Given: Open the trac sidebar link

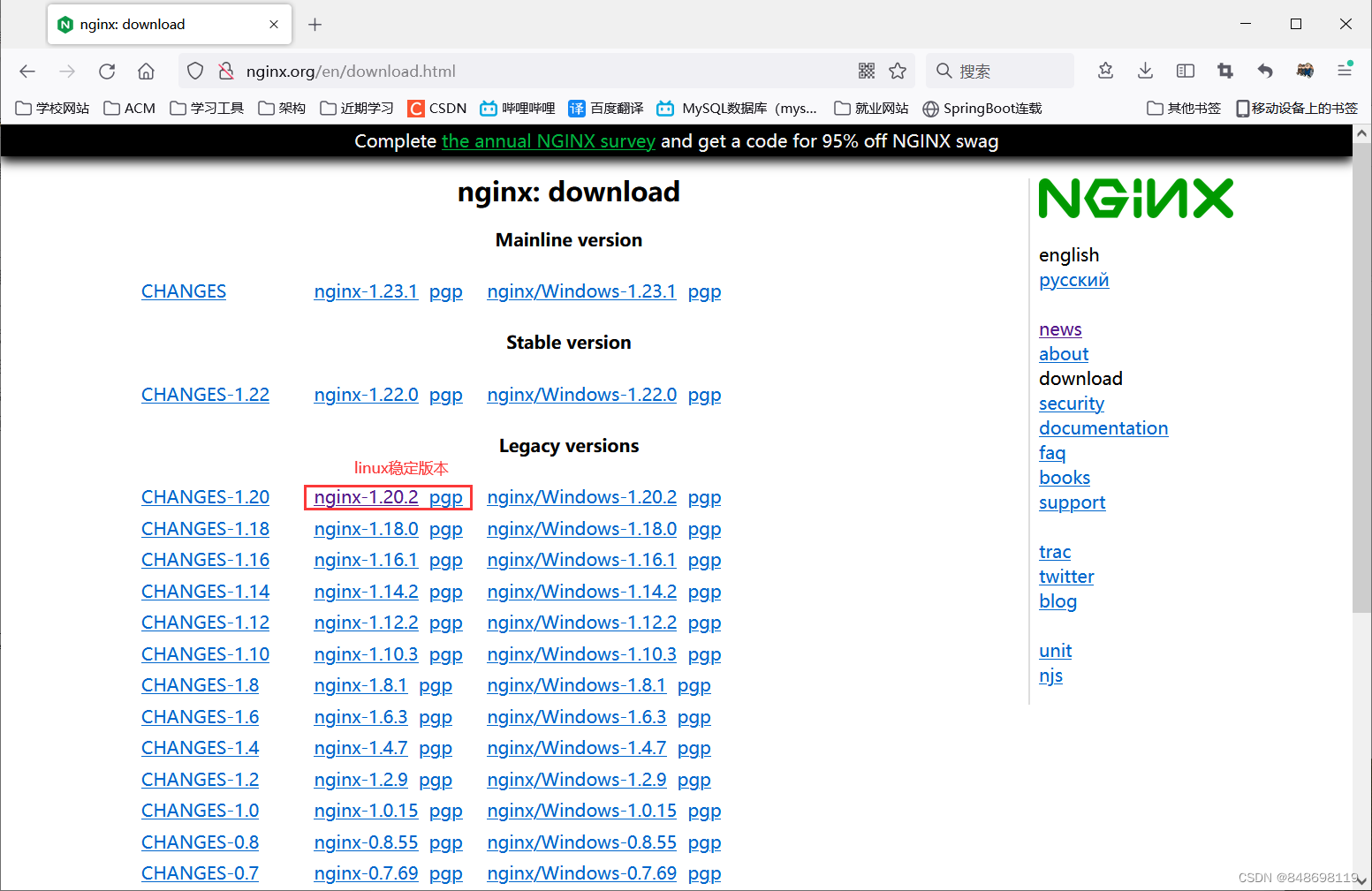Looking at the screenshot, I should click(1055, 552).
